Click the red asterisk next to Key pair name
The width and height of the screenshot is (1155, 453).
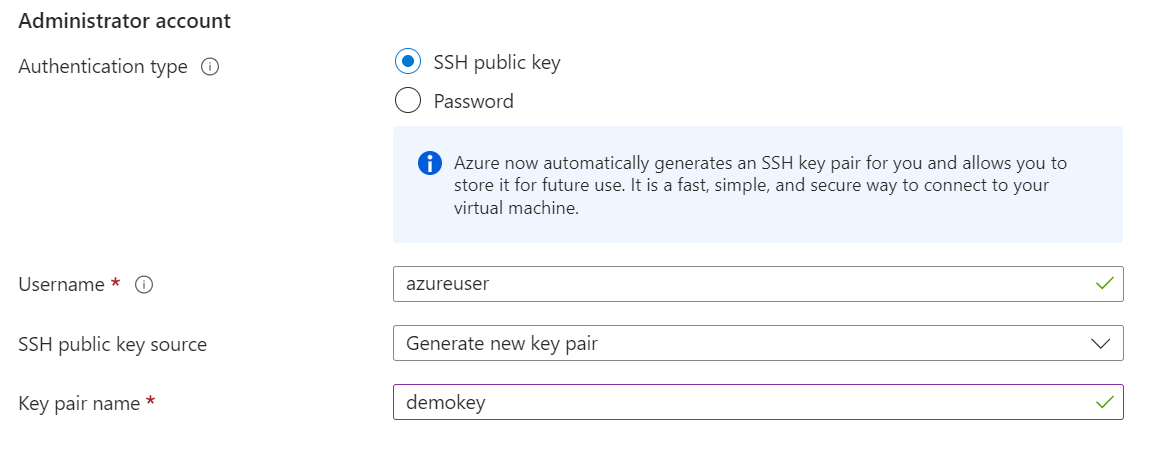coord(150,400)
